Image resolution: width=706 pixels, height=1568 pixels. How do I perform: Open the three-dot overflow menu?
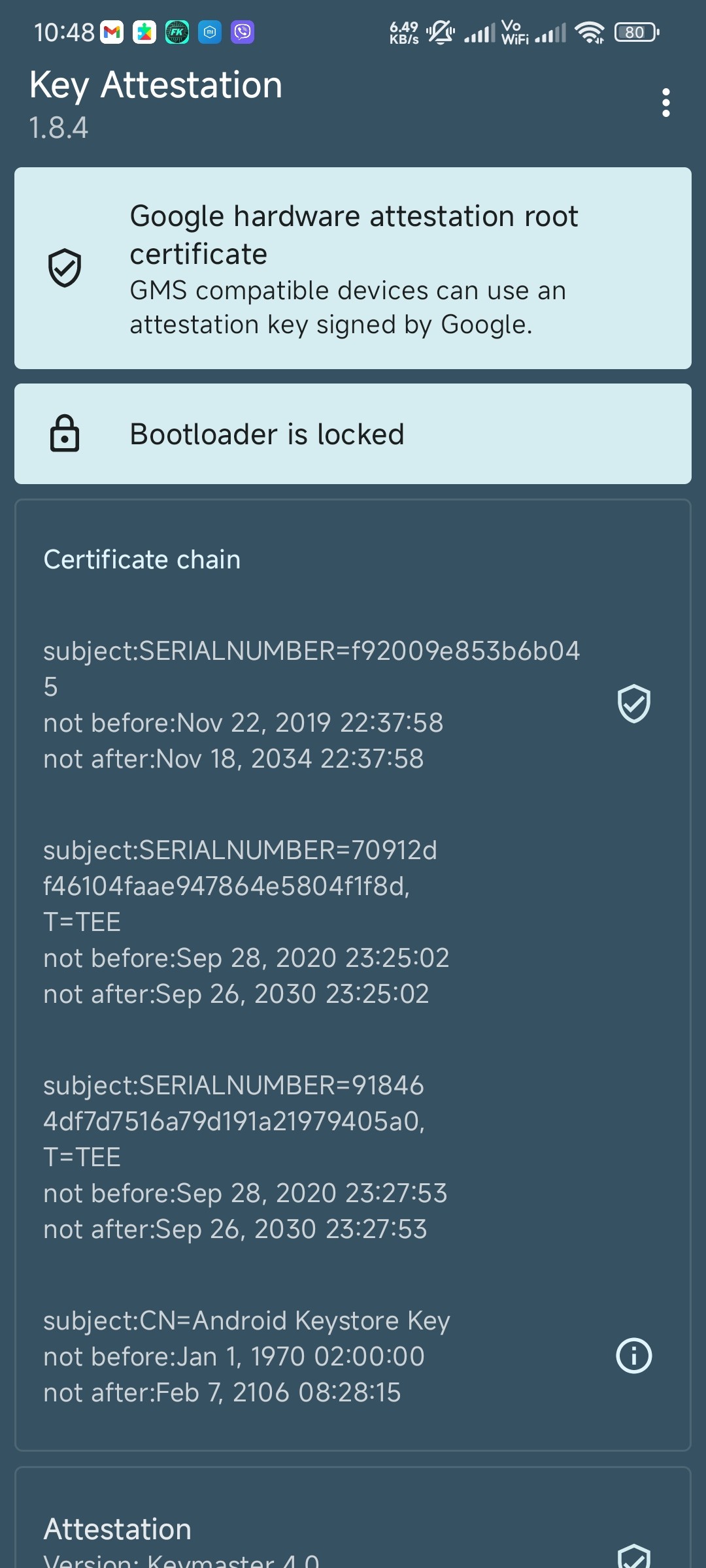point(665,103)
